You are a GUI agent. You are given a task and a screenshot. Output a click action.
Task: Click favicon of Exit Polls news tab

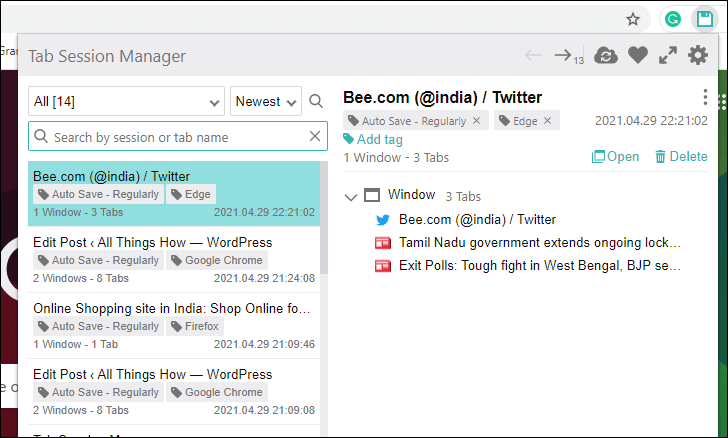(x=383, y=266)
